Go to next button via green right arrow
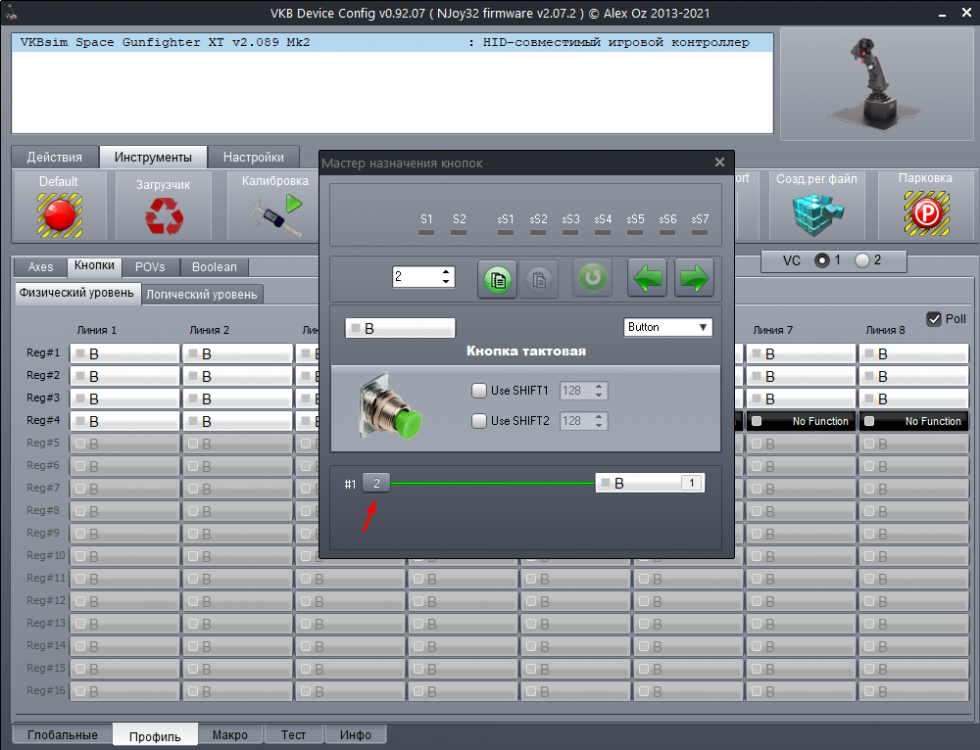 [x=694, y=280]
